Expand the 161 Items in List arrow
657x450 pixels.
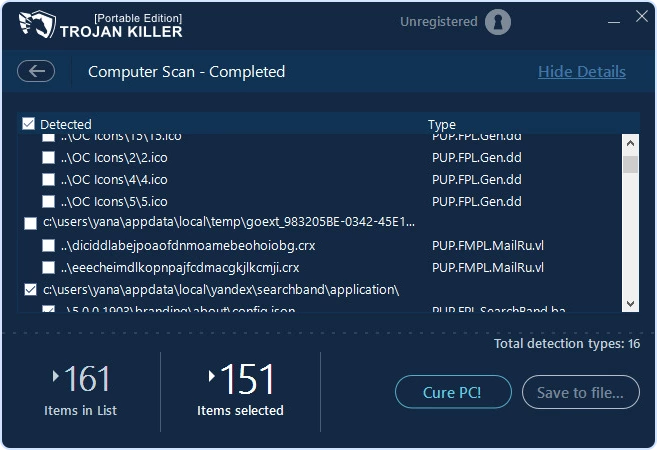click(55, 376)
